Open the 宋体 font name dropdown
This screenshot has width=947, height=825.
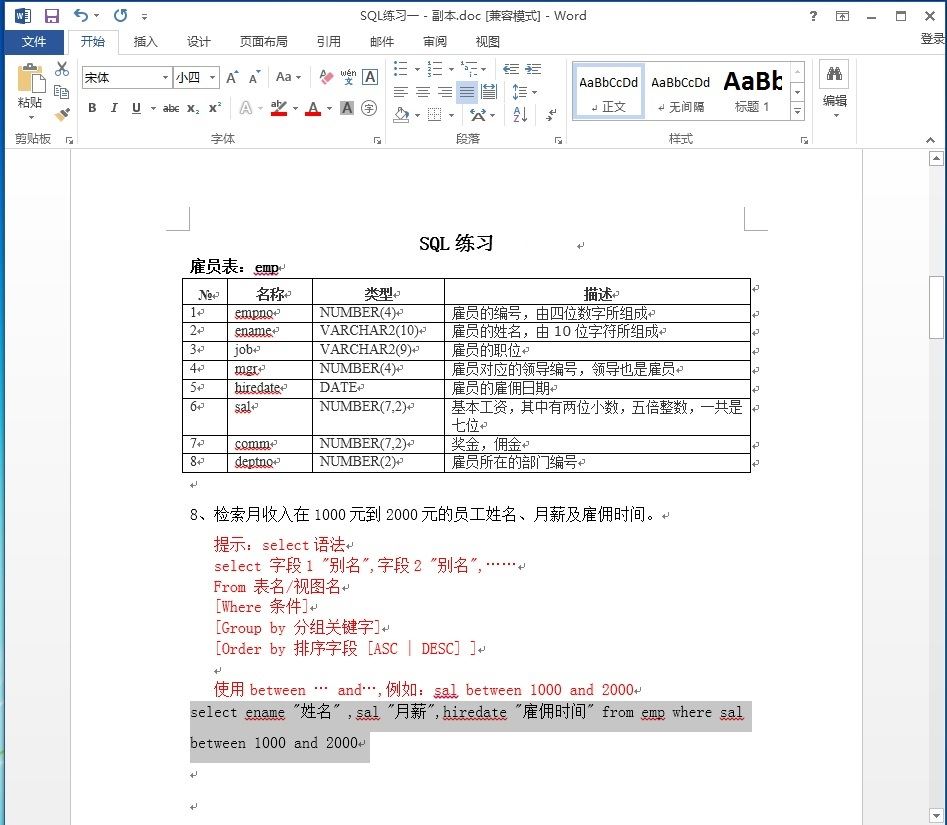165,77
